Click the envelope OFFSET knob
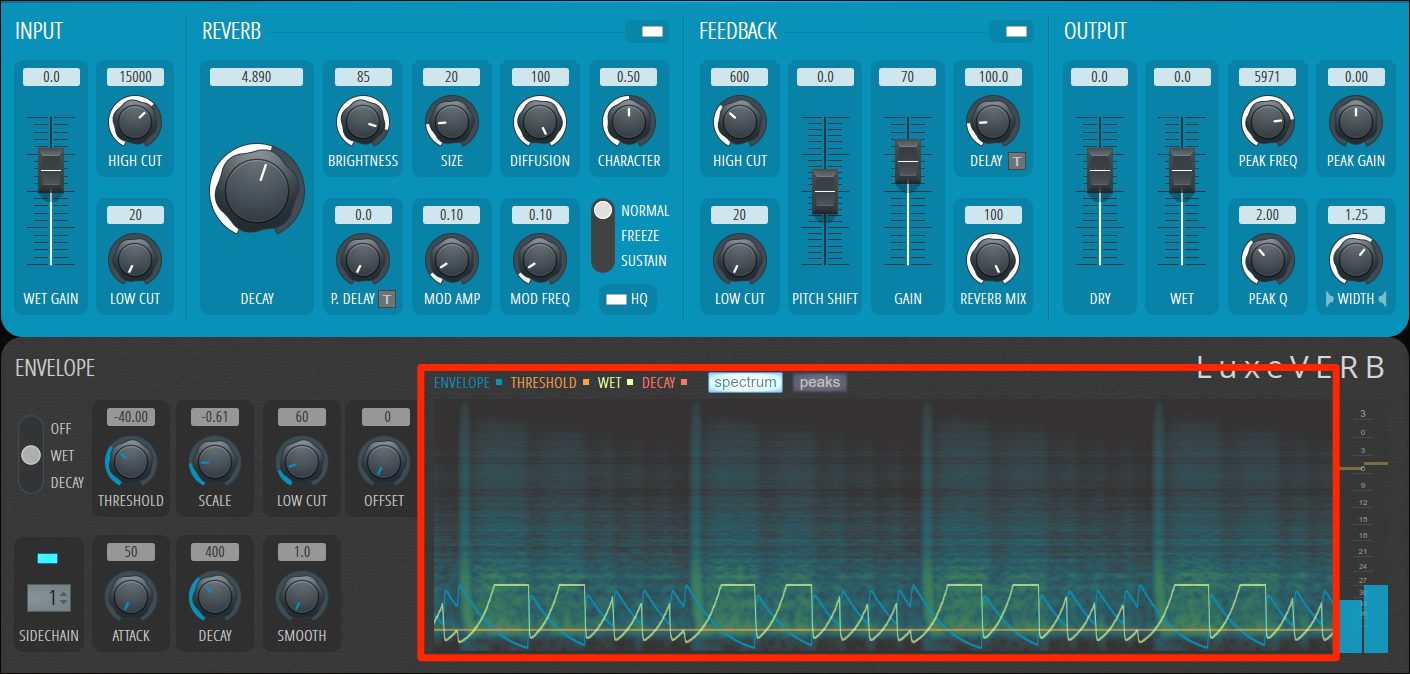This screenshot has width=1410, height=674. coord(384,462)
